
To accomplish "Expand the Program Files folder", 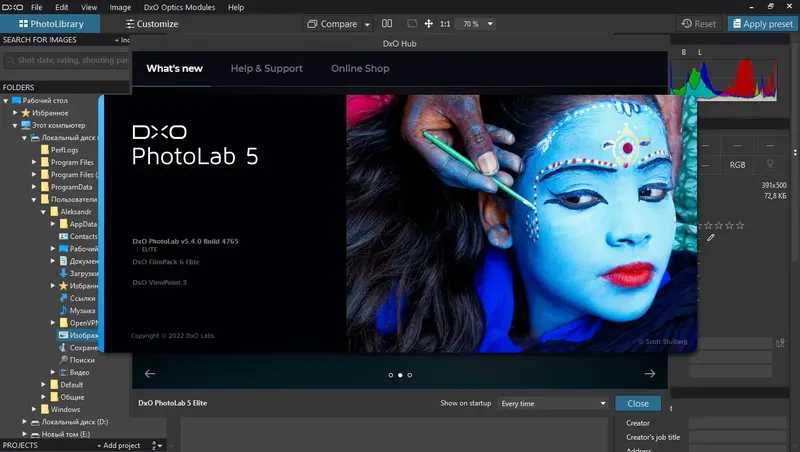I will click(34, 162).
